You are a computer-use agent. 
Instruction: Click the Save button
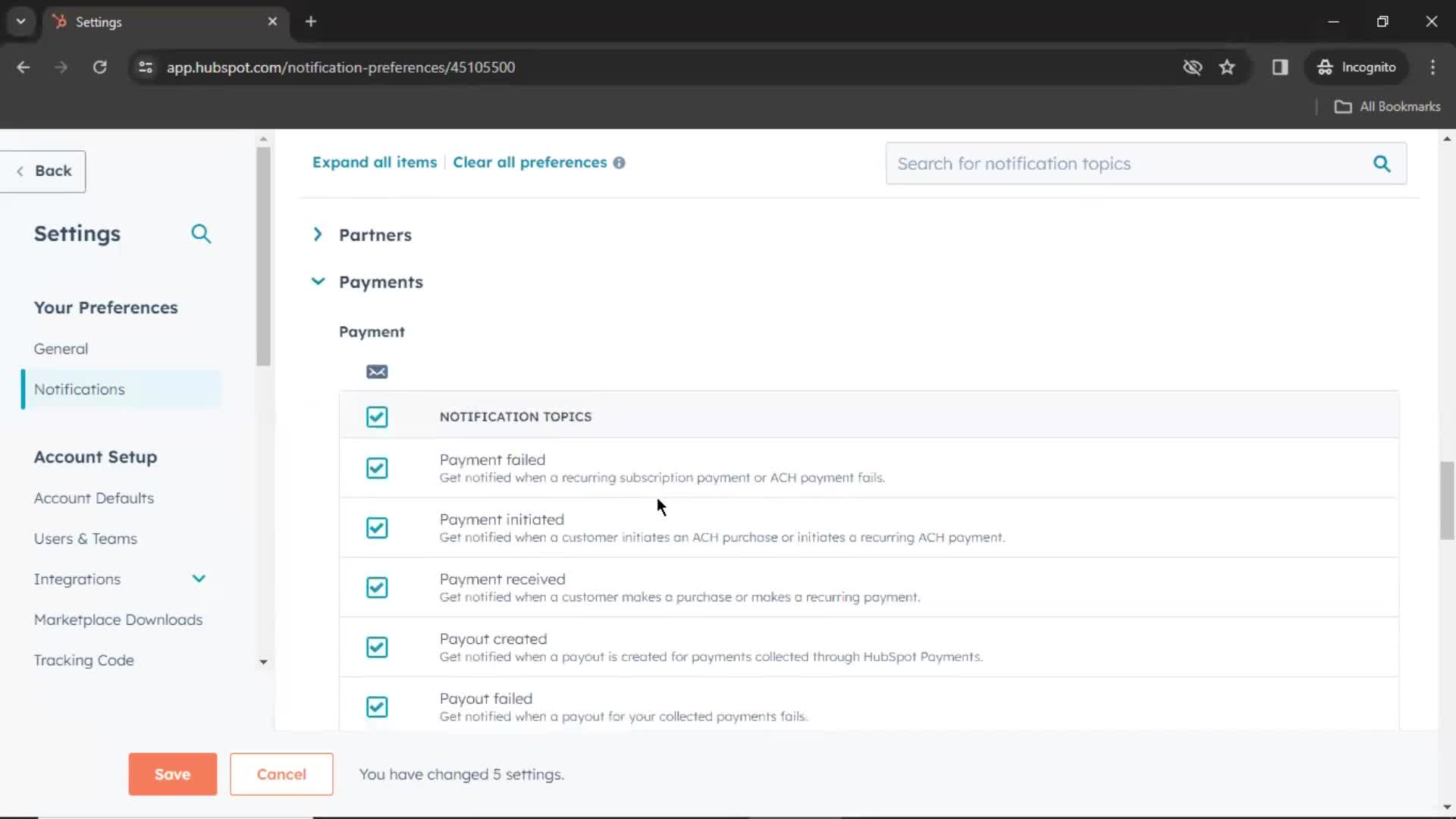click(x=172, y=774)
